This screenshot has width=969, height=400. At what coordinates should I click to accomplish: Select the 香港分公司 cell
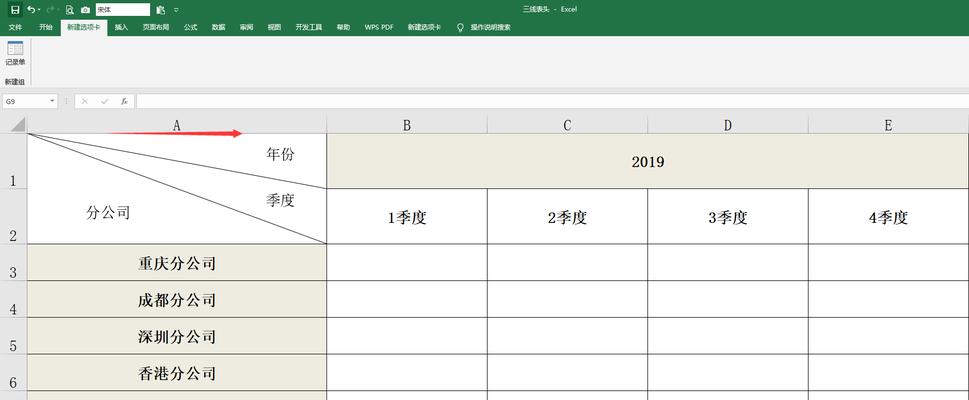[177, 372]
